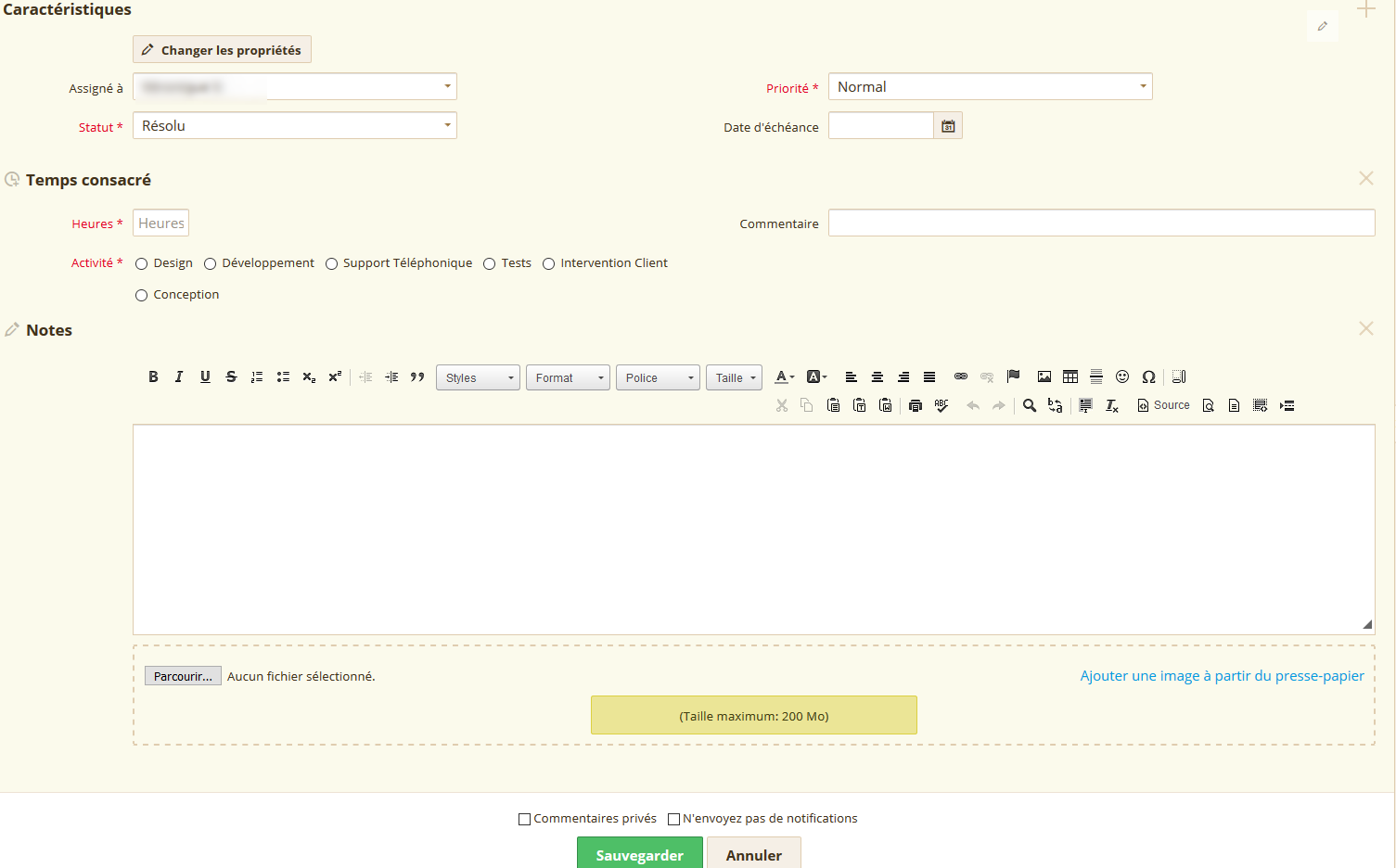
Task: Open the due date calendar picker
Action: point(947,124)
